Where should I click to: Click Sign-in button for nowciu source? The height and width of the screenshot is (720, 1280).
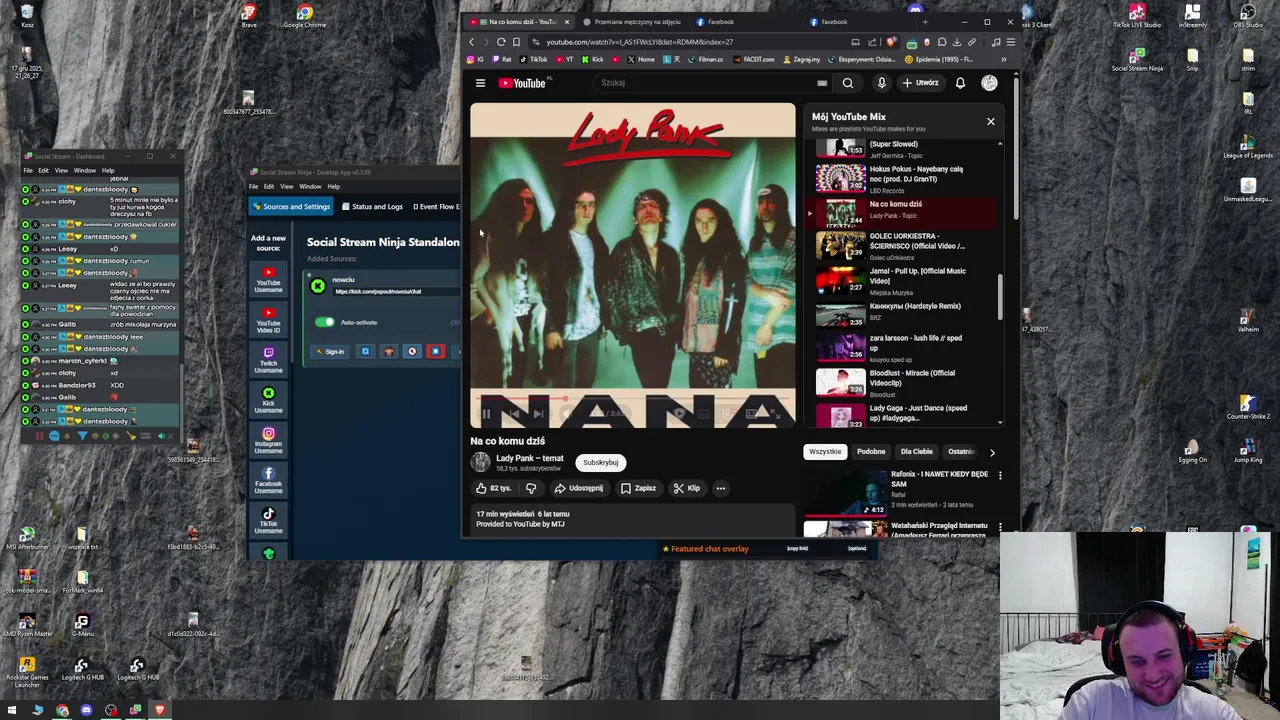click(330, 351)
